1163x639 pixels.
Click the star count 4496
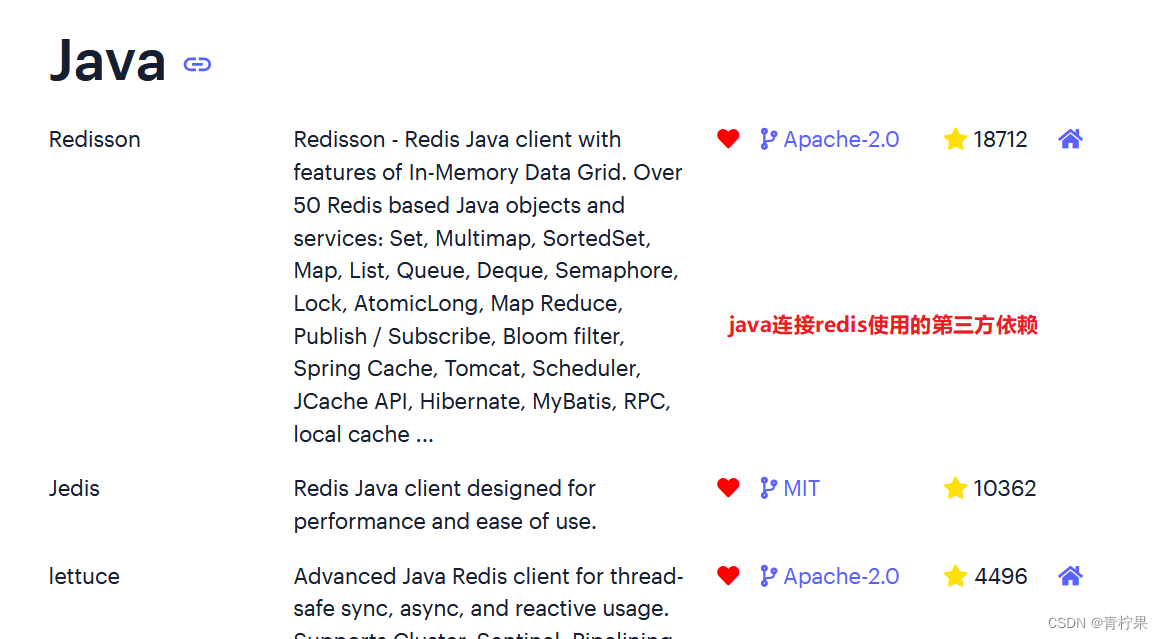[x=1001, y=577]
